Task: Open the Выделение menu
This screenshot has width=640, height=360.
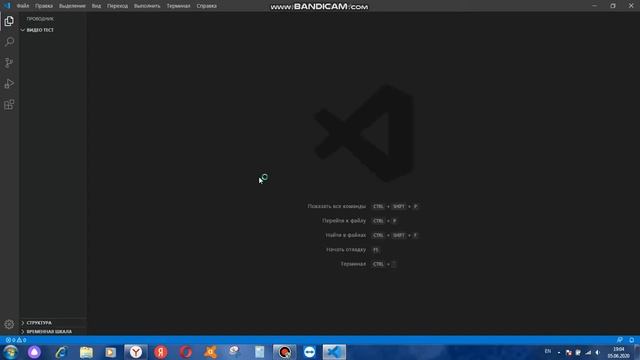Action: pyautogui.click(x=72, y=6)
